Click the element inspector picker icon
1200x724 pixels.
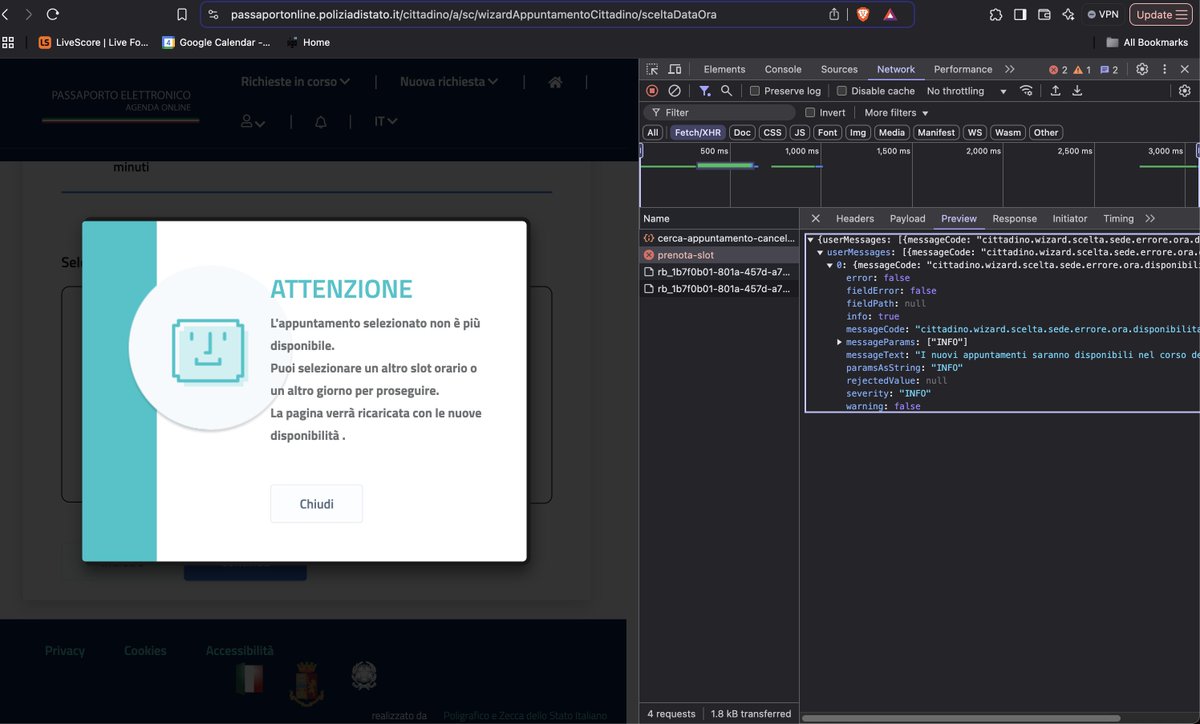652,69
